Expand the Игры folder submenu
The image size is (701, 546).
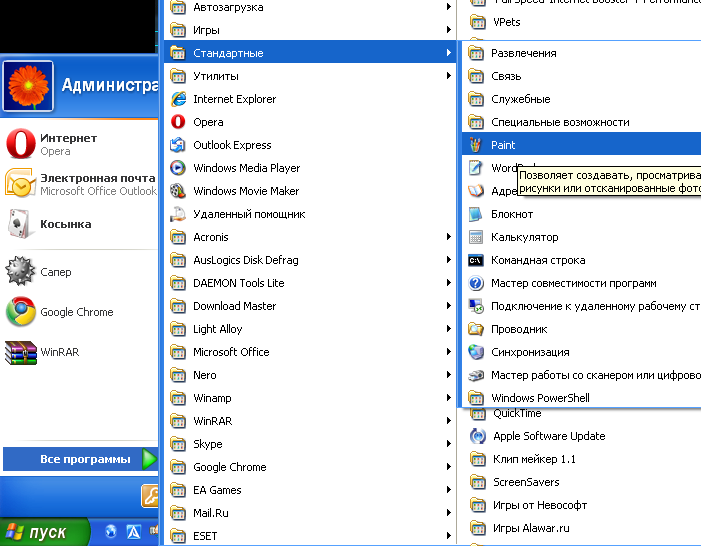[310, 30]
